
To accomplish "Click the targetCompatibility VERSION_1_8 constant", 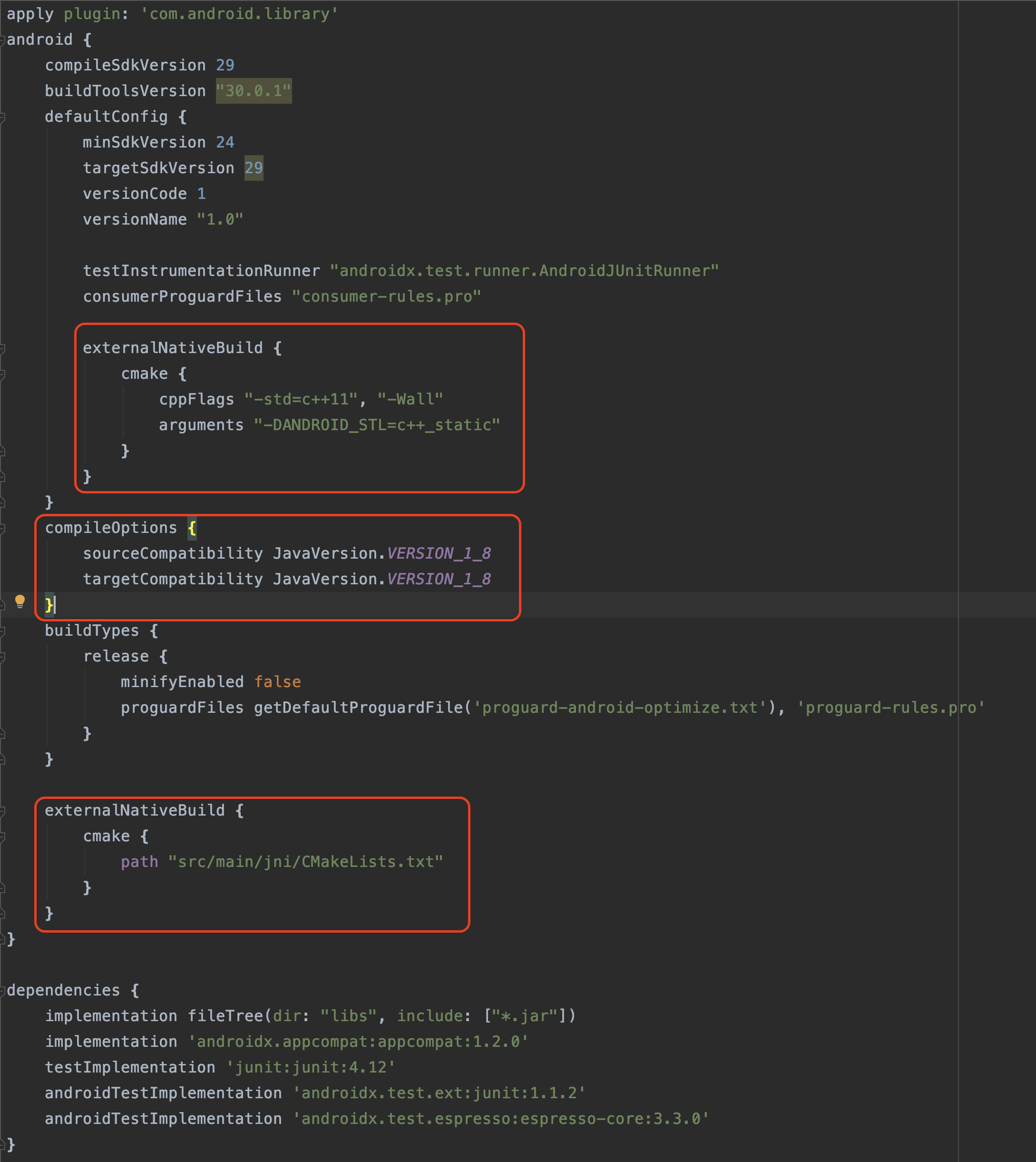I will tap(438, 579).
